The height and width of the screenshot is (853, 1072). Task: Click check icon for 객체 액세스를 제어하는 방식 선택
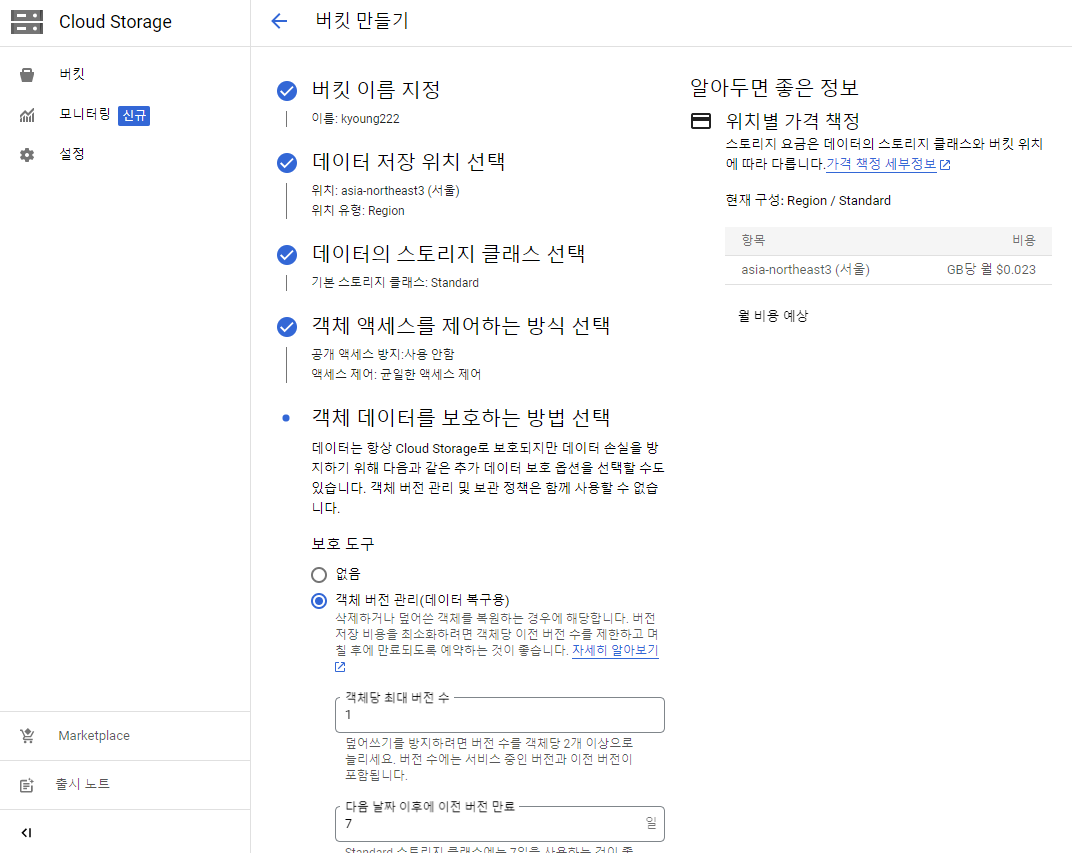tap(286, 327)
